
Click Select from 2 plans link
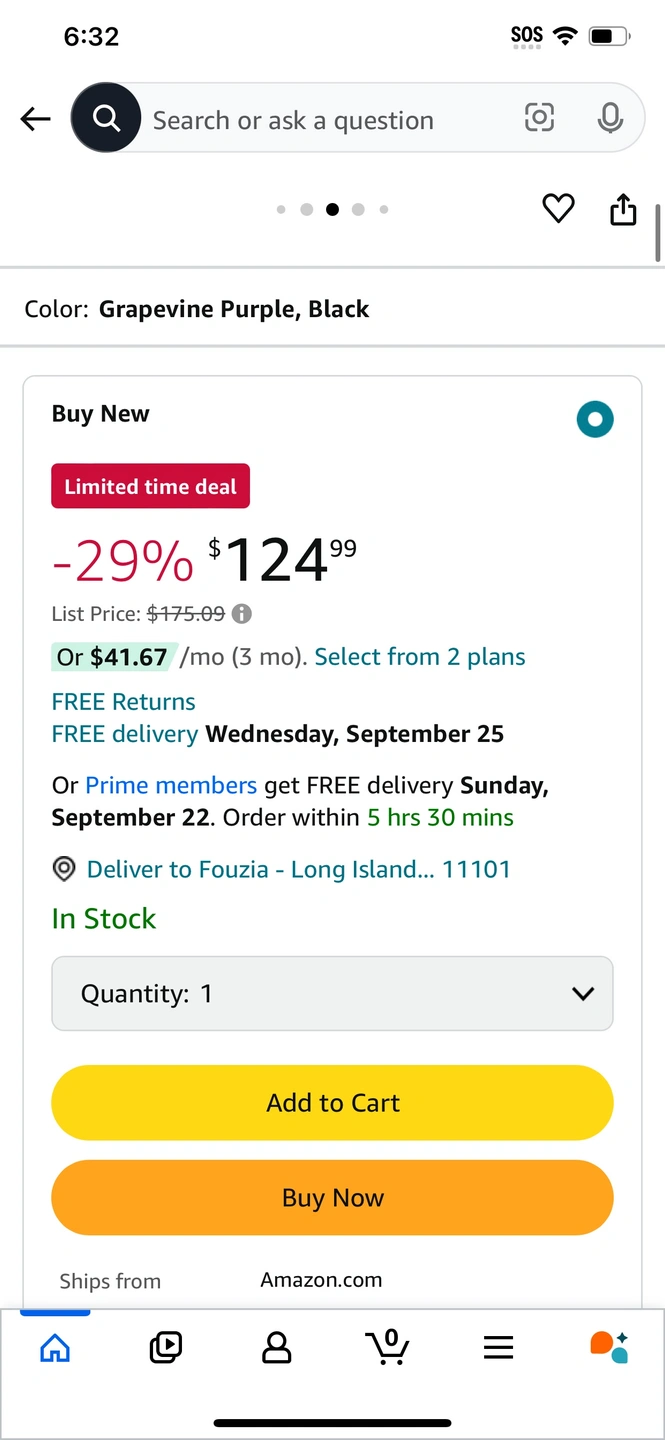[420, 657]
